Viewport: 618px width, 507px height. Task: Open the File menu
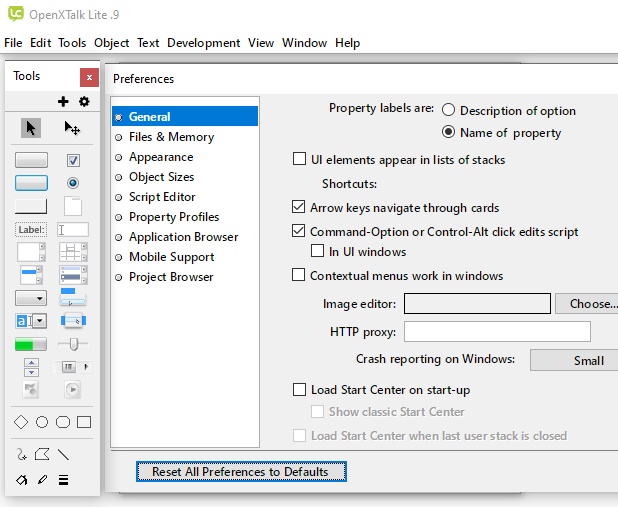pos(13,43)
